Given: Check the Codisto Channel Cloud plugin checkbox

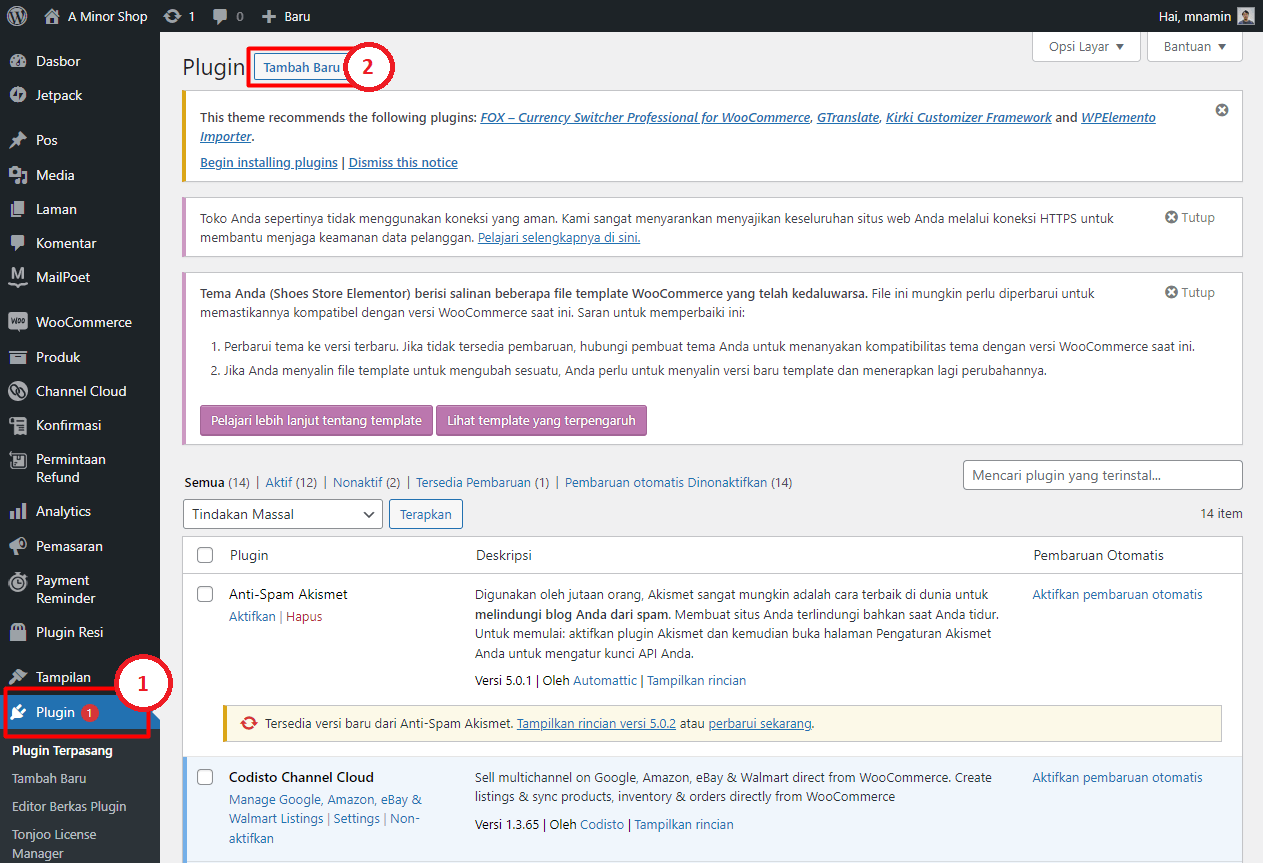Looking at the screenshot, I should tap(205, 777).
